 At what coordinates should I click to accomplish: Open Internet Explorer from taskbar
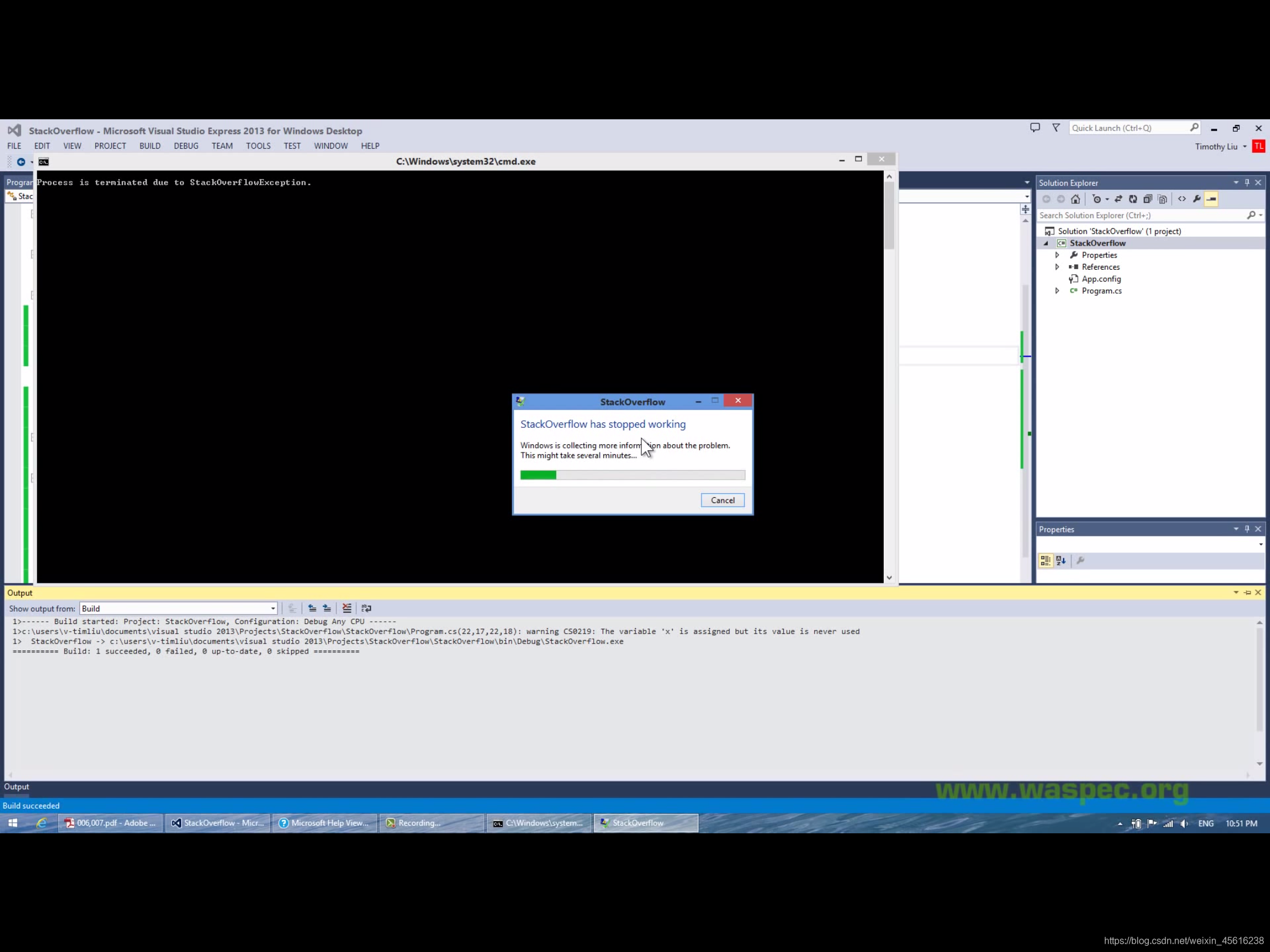pos(42,823)
